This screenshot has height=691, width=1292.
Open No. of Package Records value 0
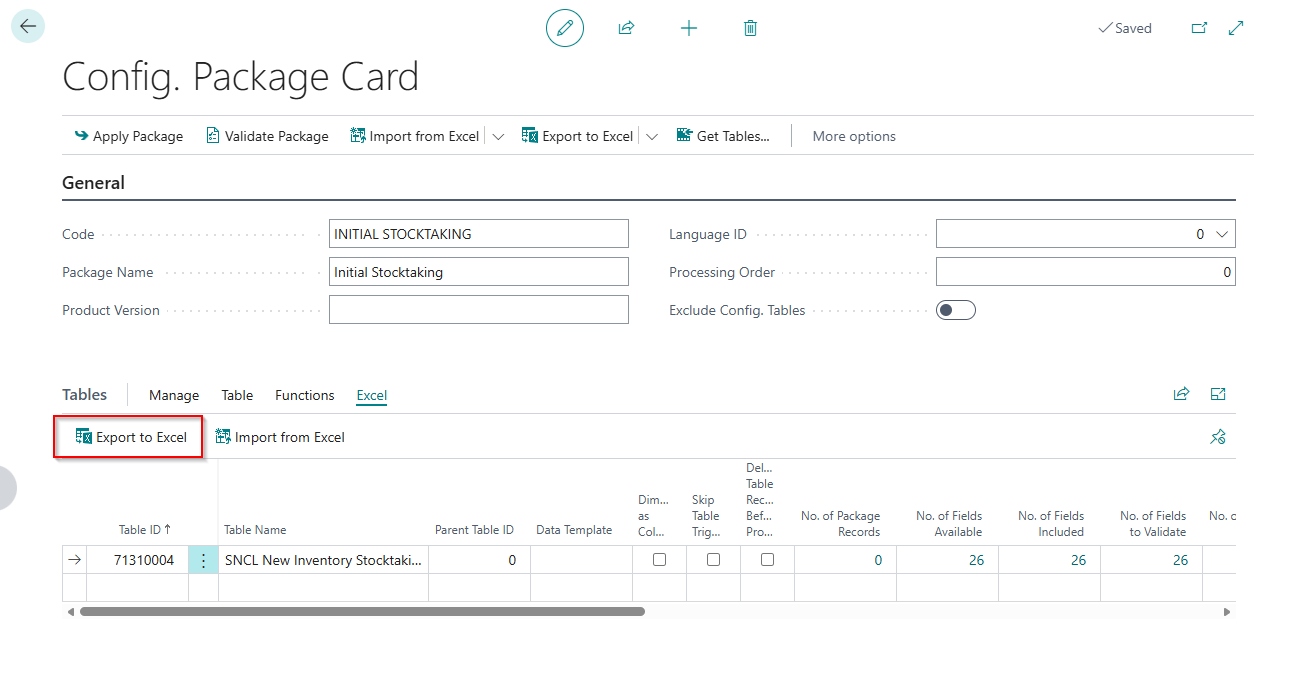[x=878, y=560]
